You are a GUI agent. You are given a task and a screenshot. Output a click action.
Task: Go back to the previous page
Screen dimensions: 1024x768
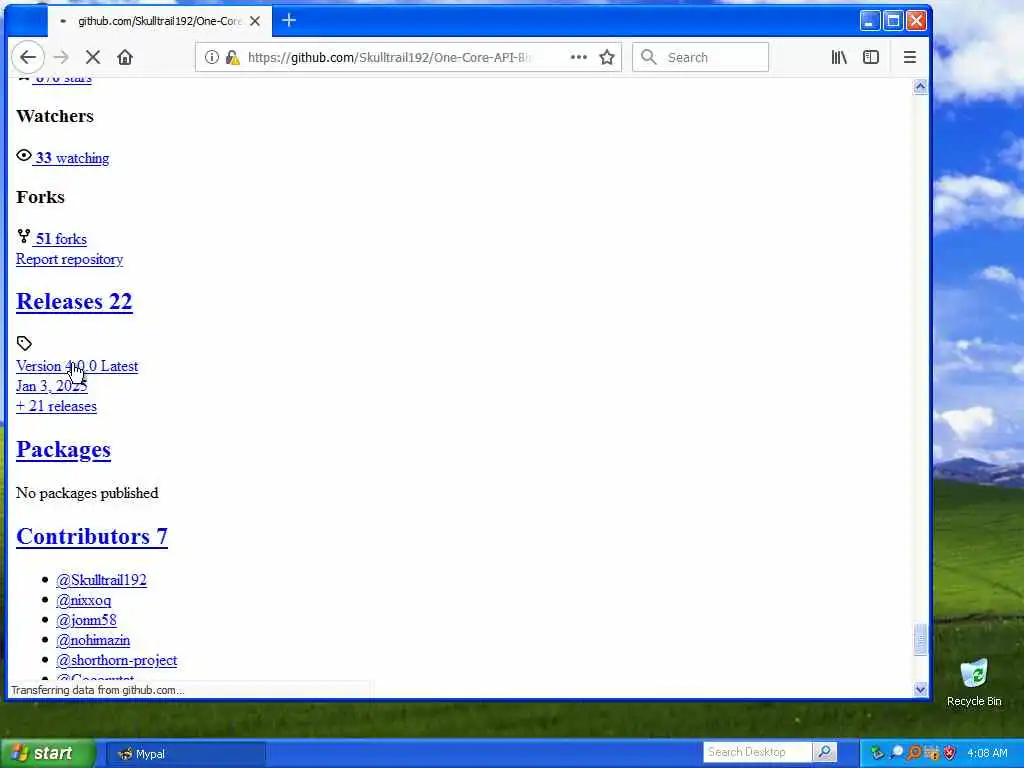pyautogui.click(x=28, y=57)
